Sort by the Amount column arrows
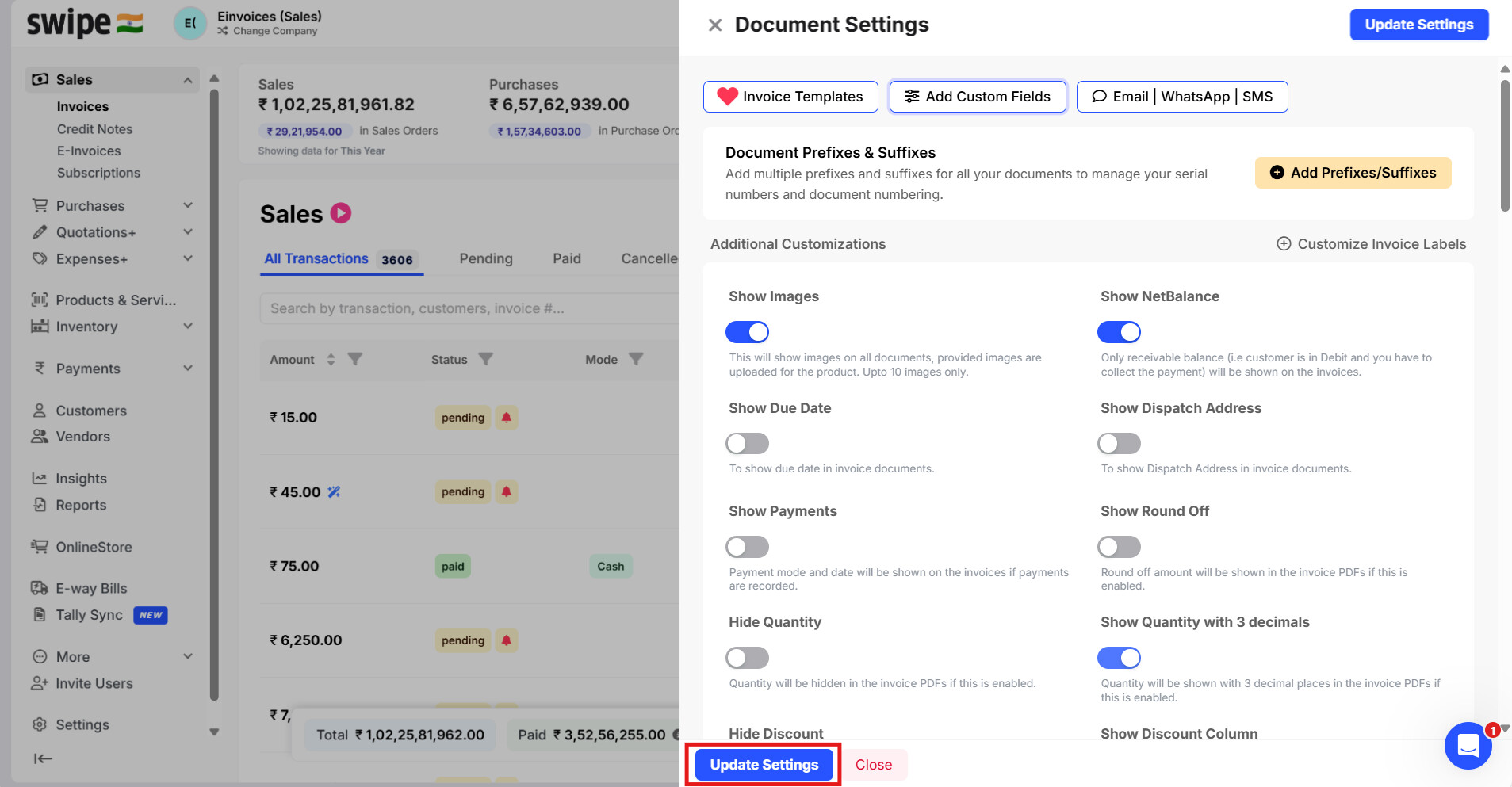The width and height of the screenshot is (1512, 787). [x=331, y=359]
